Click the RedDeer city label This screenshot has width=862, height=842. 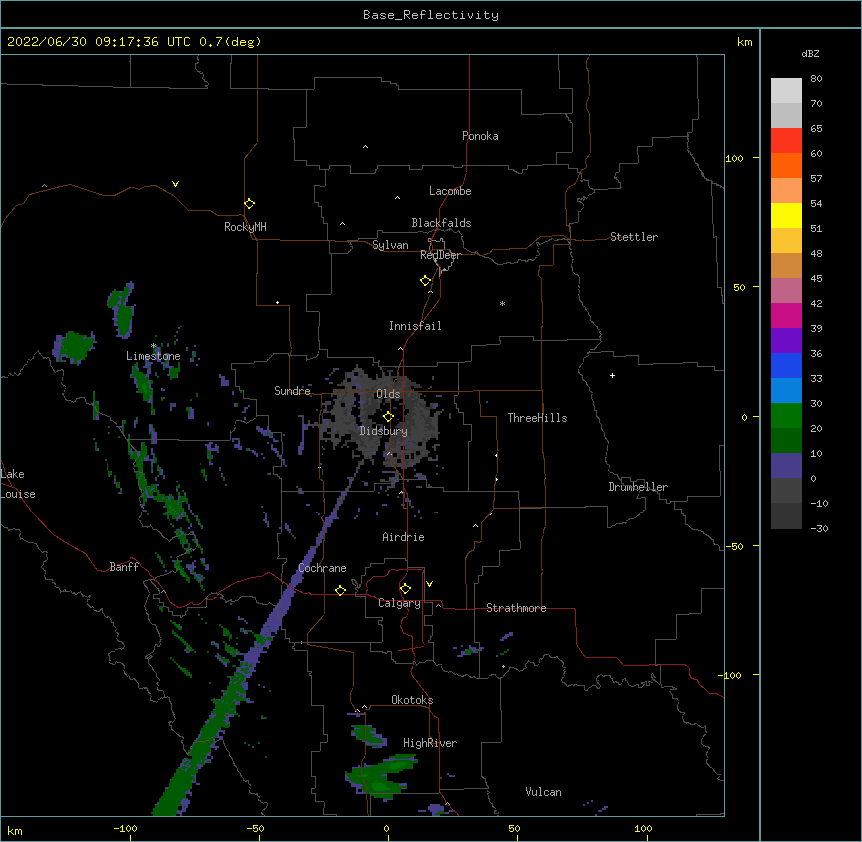click(440, 255)
